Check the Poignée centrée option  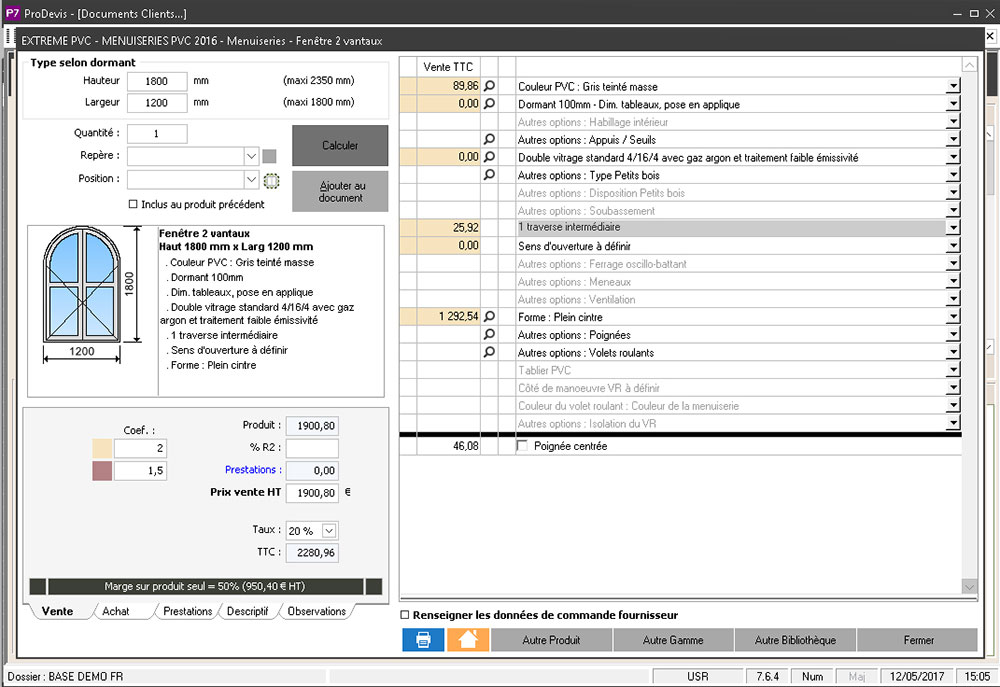pos(522,447)
